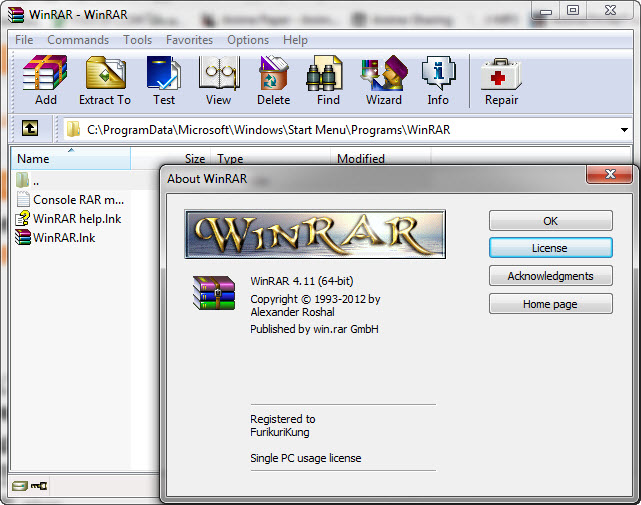Viewport: 641px width, 505px height.
Task: Open the Find files tool
Action: click(328, 81)
